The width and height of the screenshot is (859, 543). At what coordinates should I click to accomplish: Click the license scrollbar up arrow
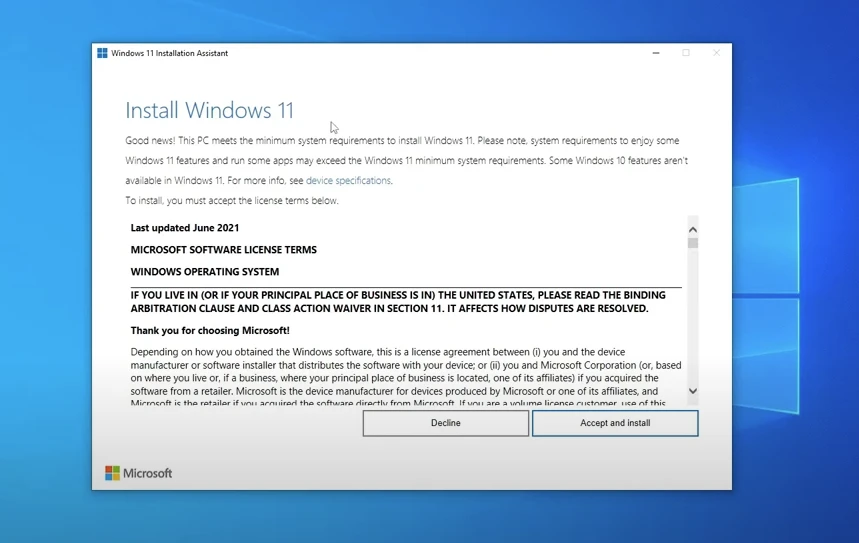692,230
